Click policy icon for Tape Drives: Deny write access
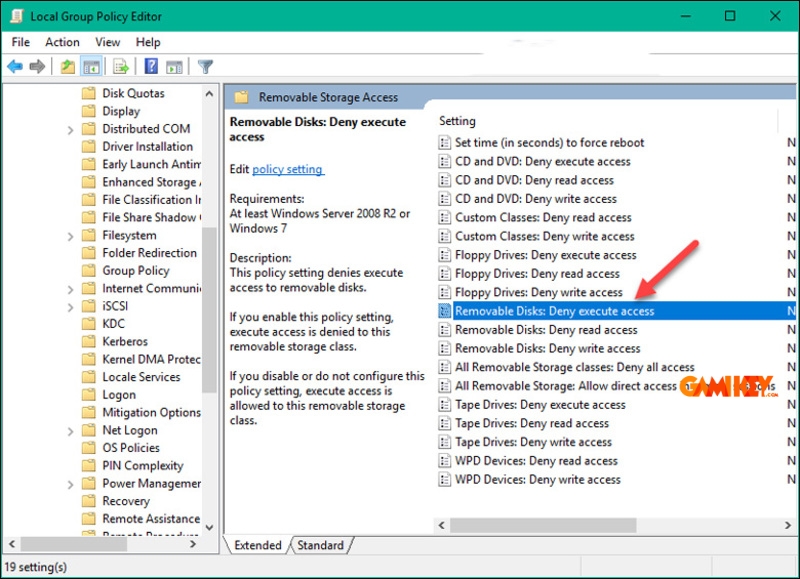 pos(445,442)
